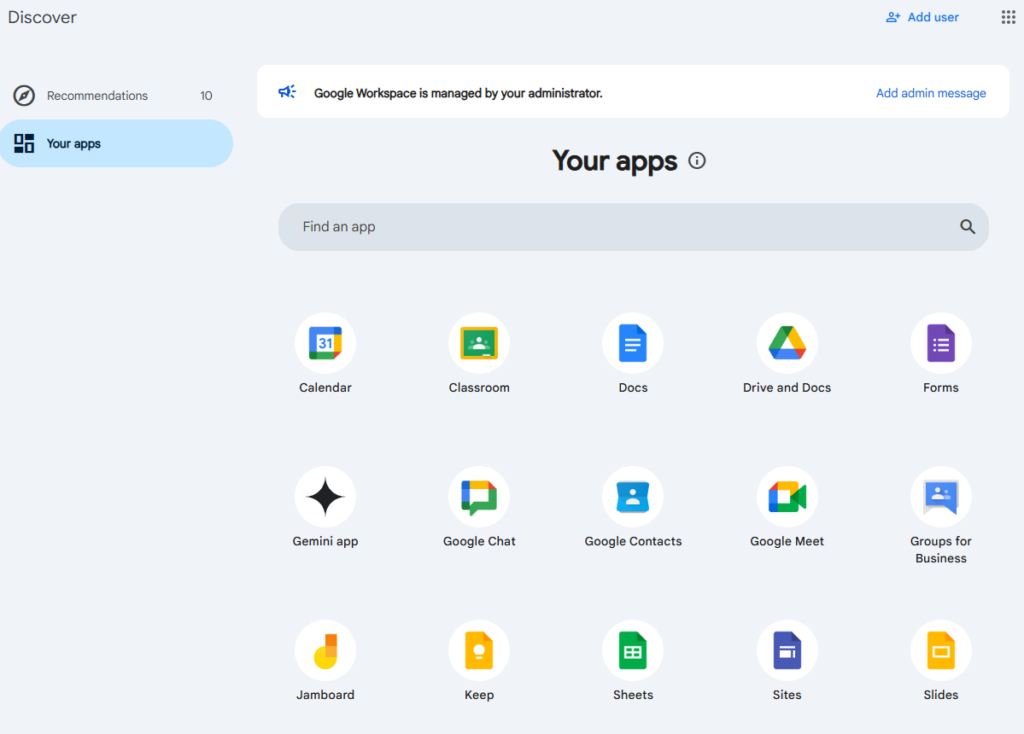Open Google Slides
This screenshot has height=734, width=1024.
940,651
